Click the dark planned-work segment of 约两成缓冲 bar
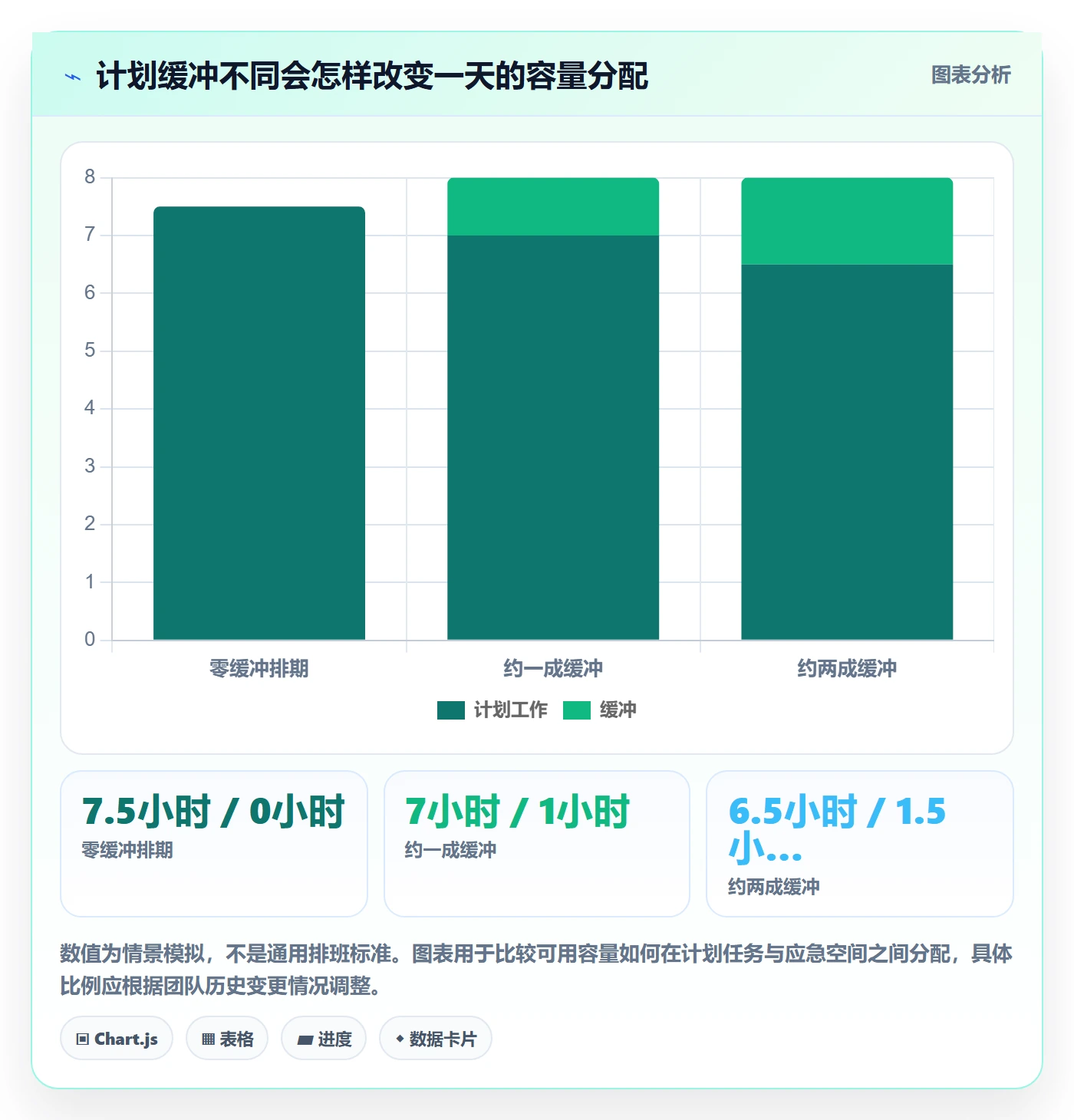Image resolution: width=1074 pixels, height=1120 pixels. [847, 452]
